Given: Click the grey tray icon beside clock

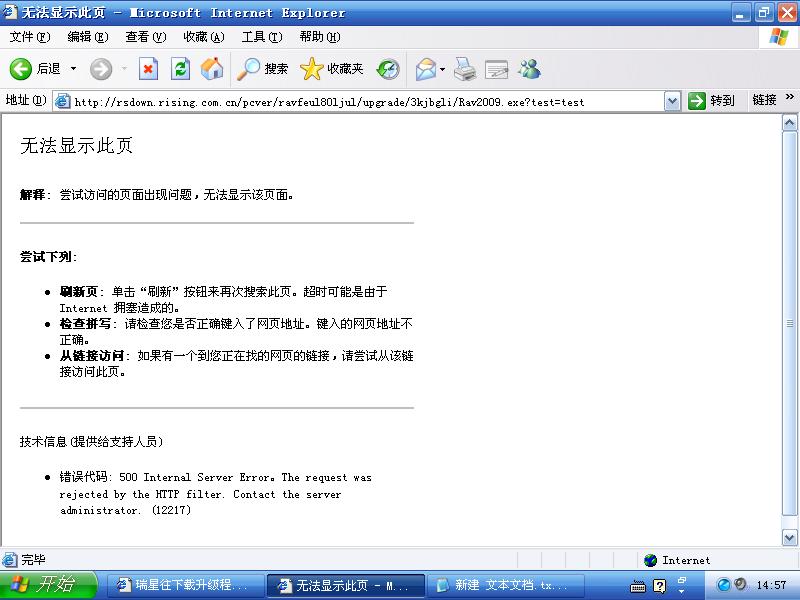Looking at the screenshot, I should [x=741, y=584].
